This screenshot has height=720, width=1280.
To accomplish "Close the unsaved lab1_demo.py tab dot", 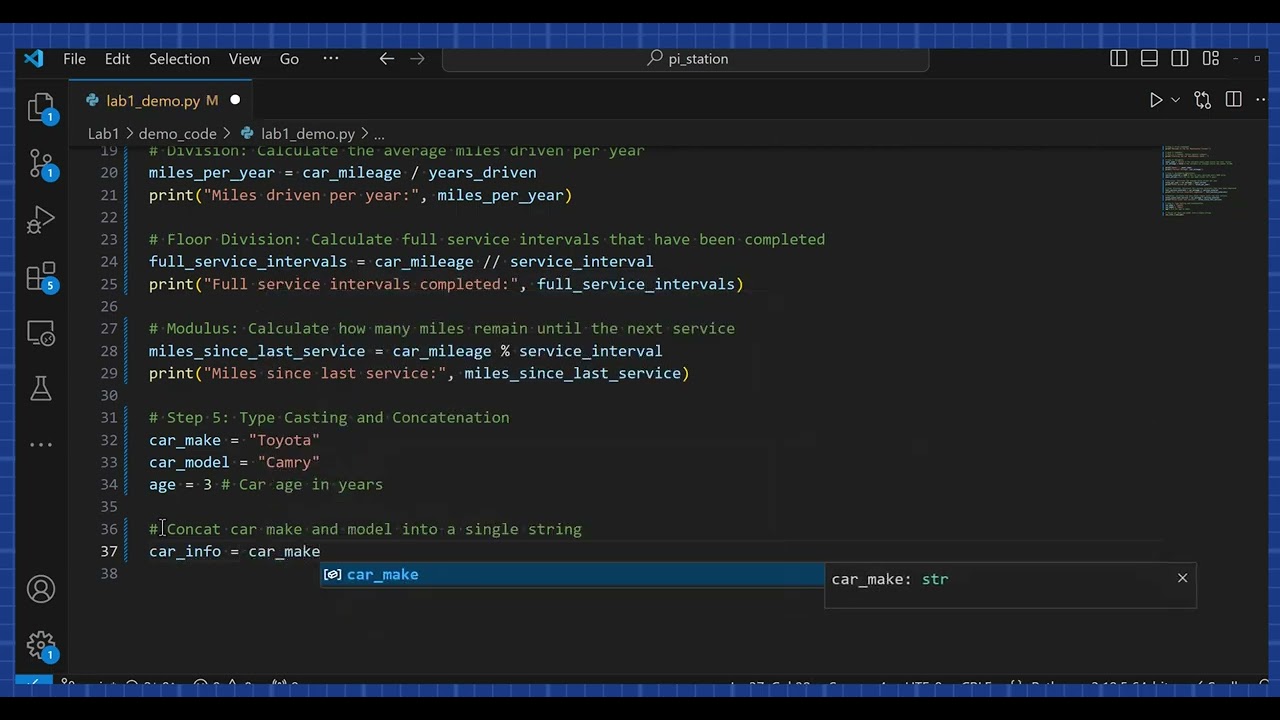I will click(235, 100).
